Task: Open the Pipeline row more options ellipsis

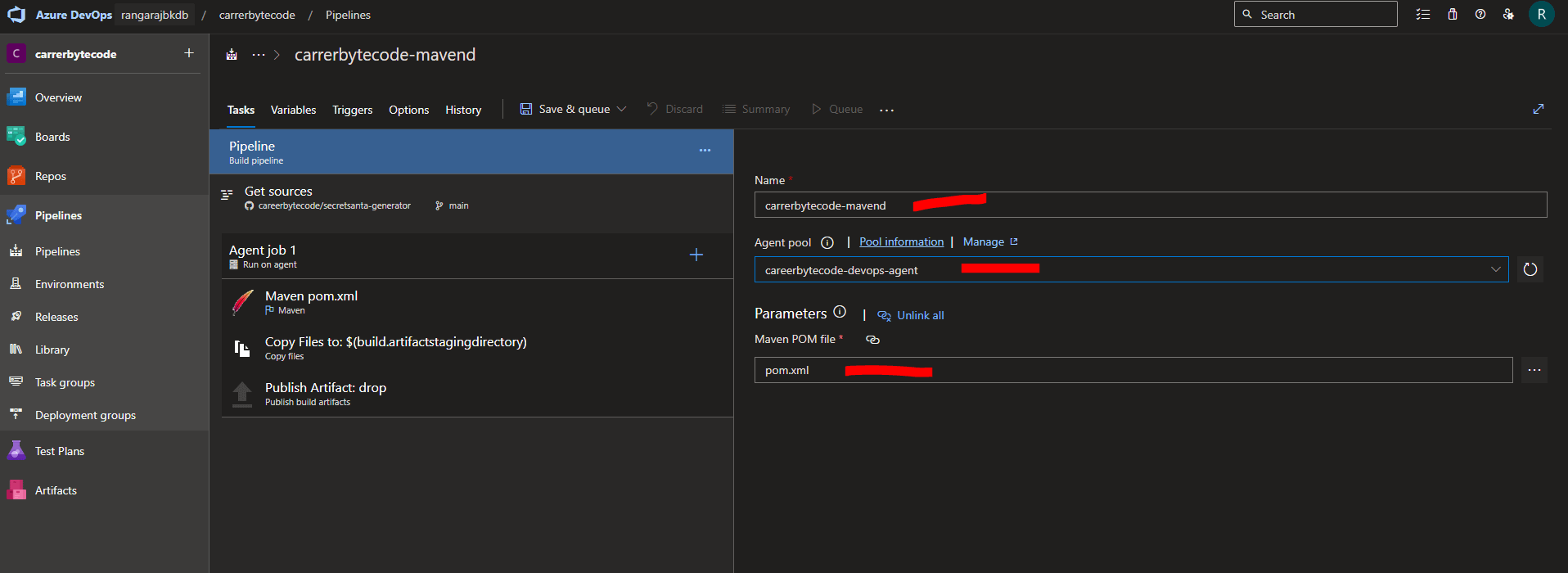Action: (x=705, y=151)
